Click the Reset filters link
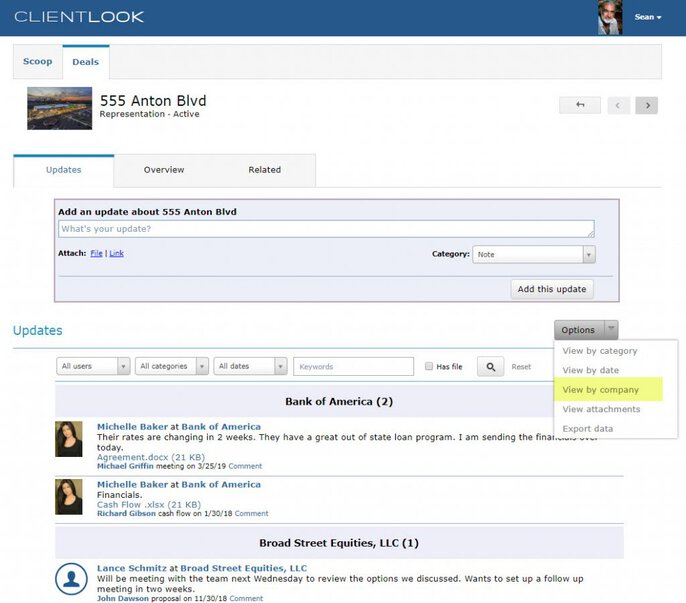Image resolution: width=686 pixels, height=603 pixels. coord(521,367)
